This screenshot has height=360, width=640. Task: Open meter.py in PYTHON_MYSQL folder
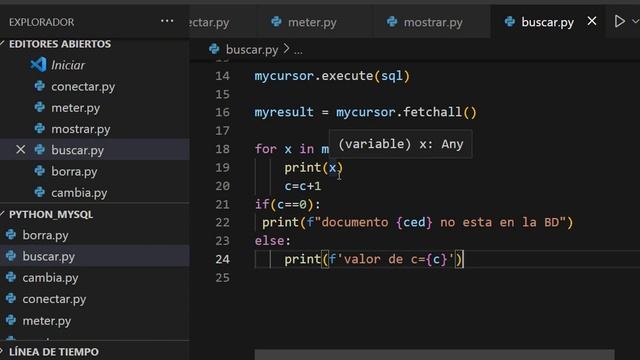click(x=47, y=320)
